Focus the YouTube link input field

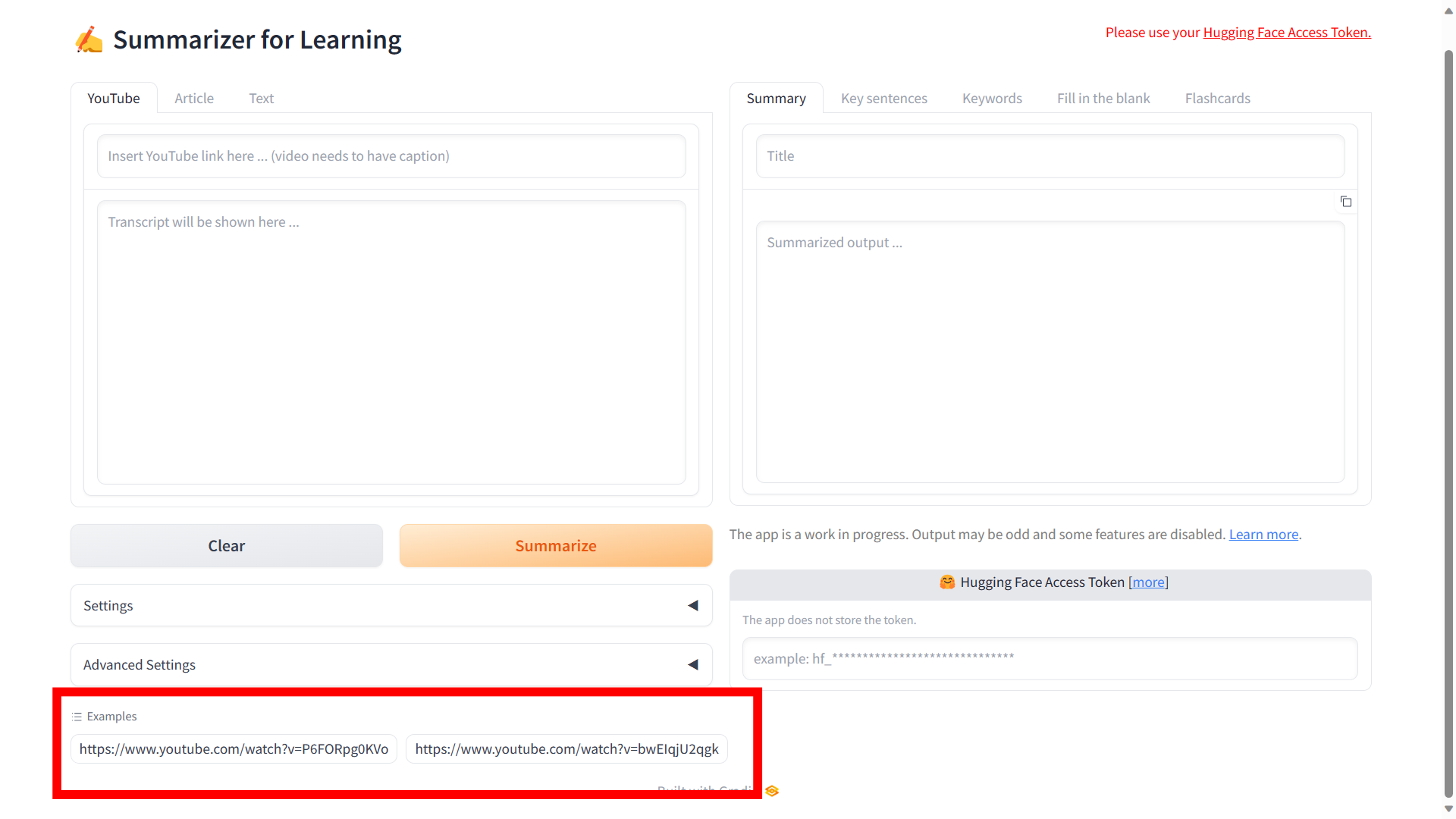(x=391, y=156)
